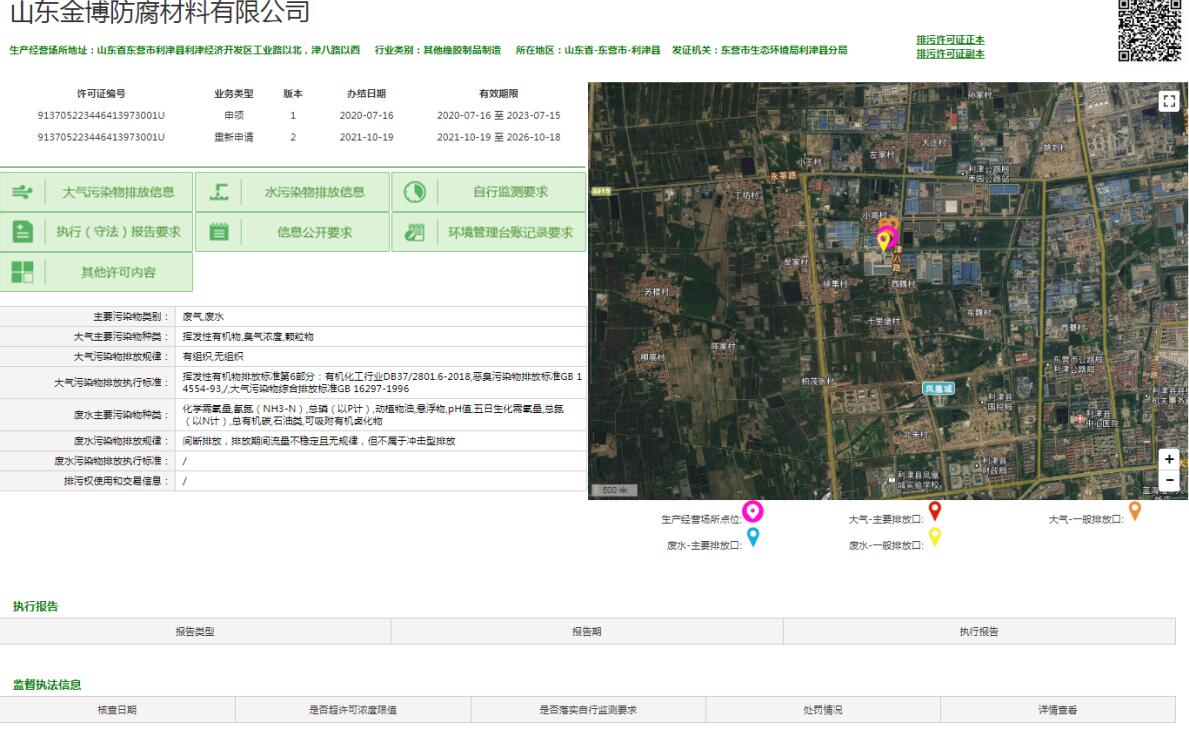The height and width of the screenshot is (745, 1189).
Task: Click the 主要污染物类别 value 废气,废水
Action: tap(203, 316)
